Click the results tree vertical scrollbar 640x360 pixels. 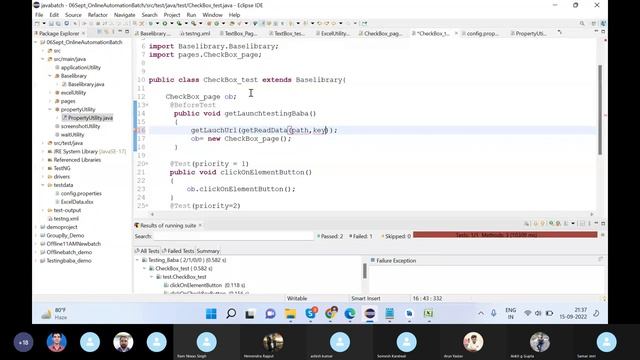tap(364, 271)
